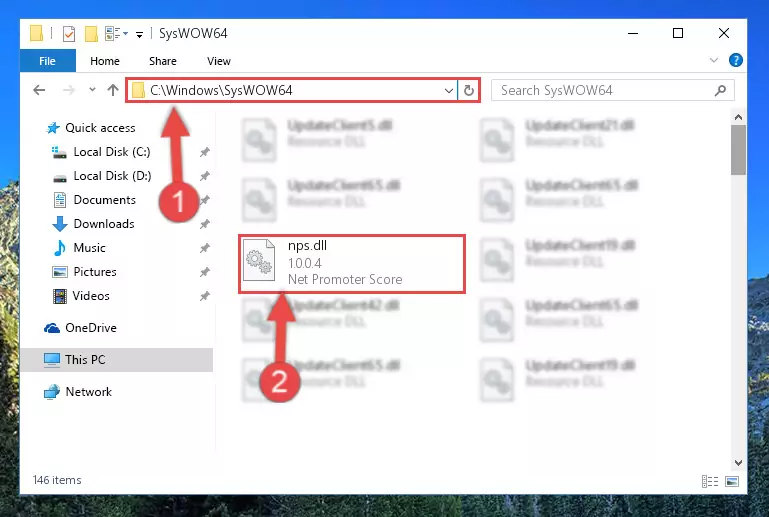
Task: Click the 146 items status text
Action: coord(57,480)
